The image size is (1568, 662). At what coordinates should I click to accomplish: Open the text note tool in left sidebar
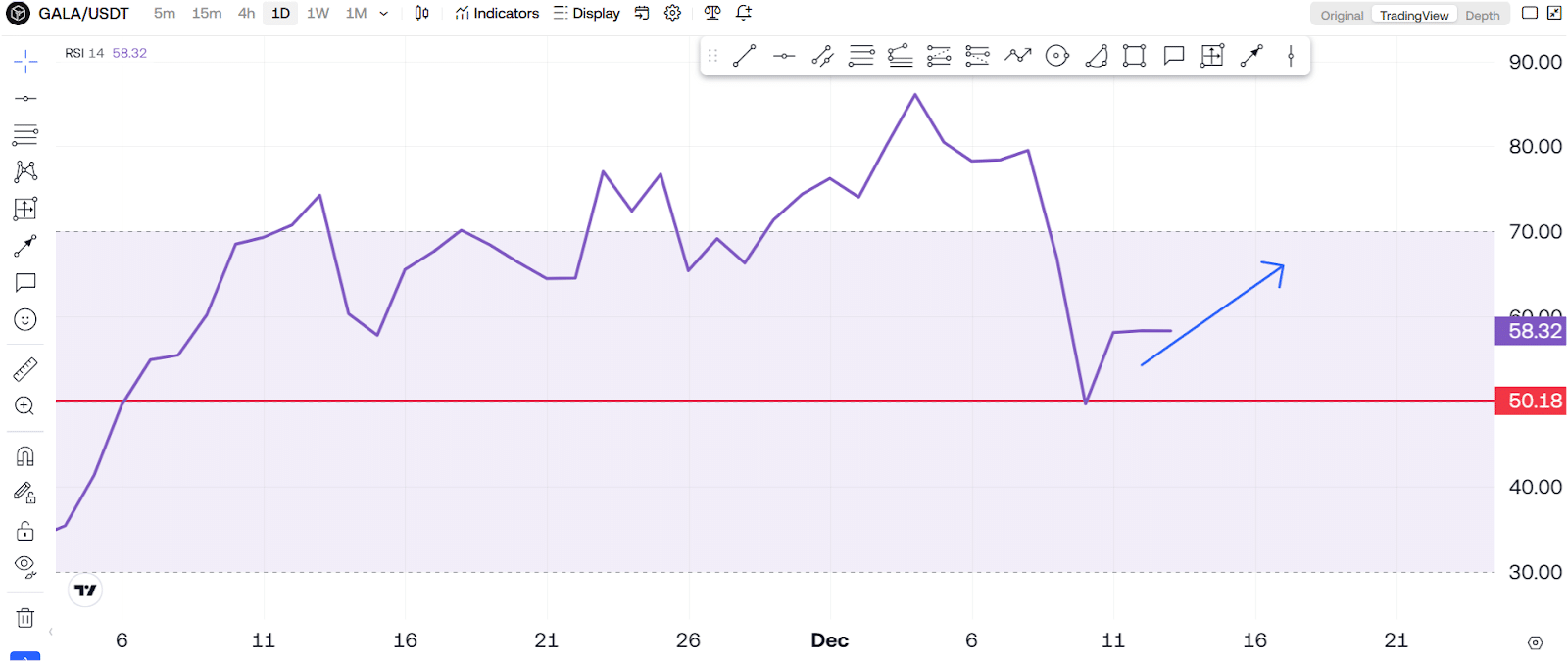pyautogui.click(x=25, y=283)
